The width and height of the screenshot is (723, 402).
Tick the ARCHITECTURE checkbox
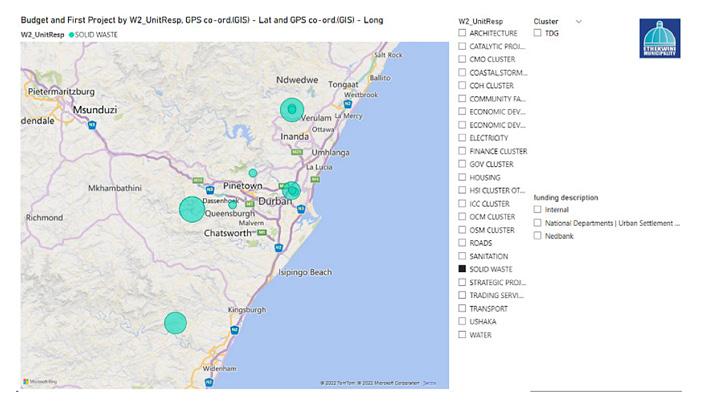(462, 33)
